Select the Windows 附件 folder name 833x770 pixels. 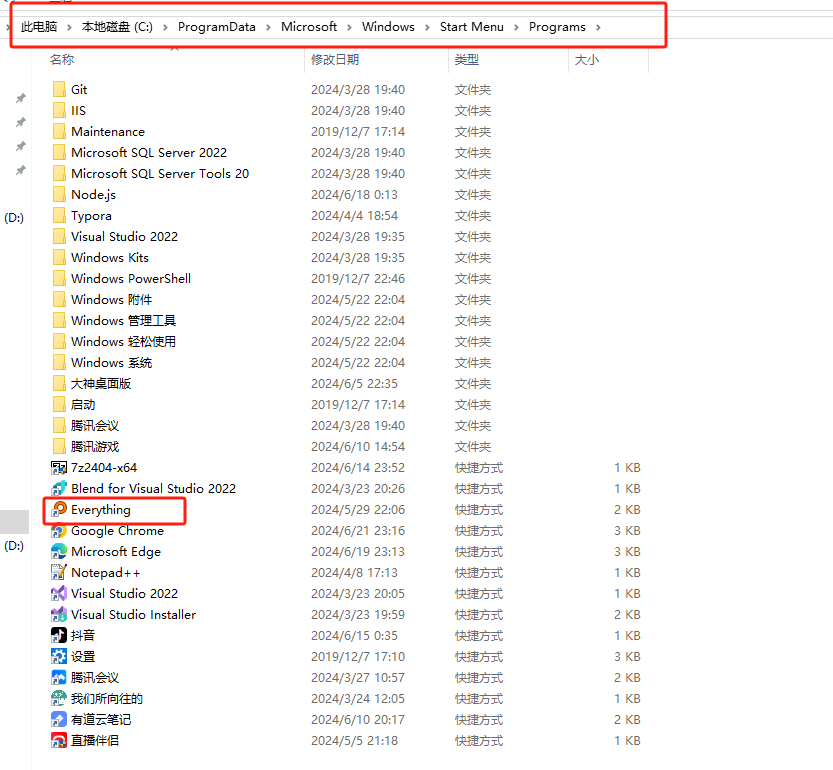point(112,300)
